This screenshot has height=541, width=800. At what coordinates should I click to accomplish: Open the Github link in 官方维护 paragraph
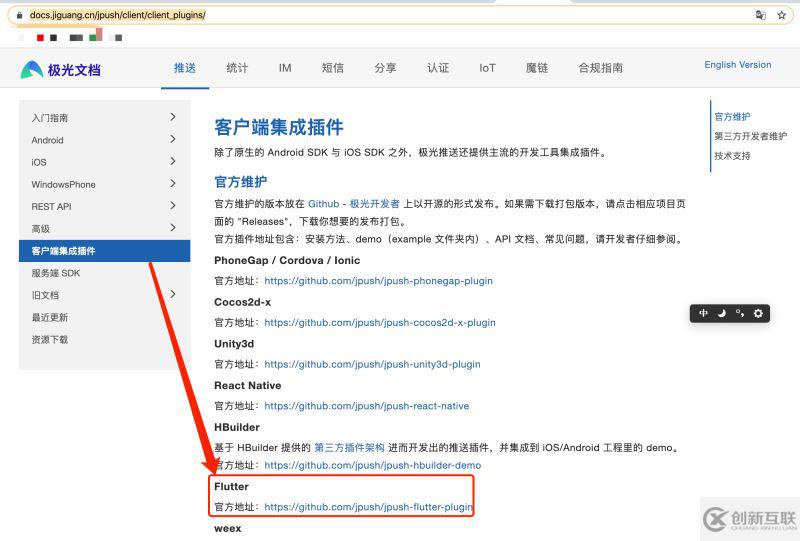[x=323, y=204]
